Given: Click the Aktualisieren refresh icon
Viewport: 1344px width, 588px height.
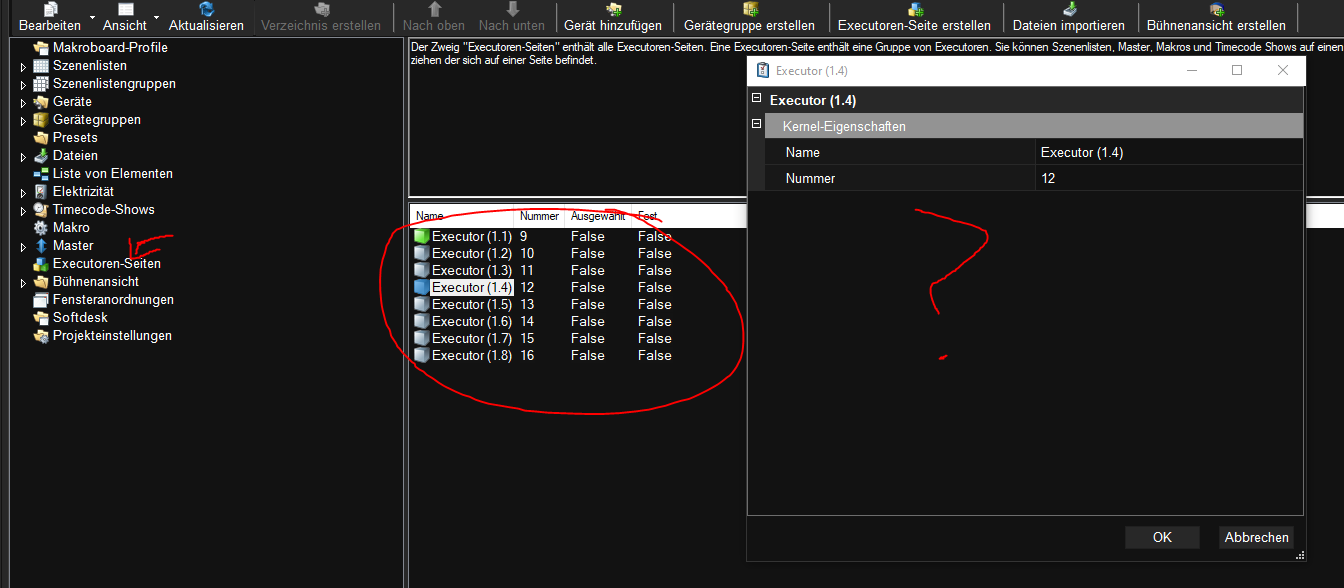Looking at the screenshot, I should coord(206,9).
